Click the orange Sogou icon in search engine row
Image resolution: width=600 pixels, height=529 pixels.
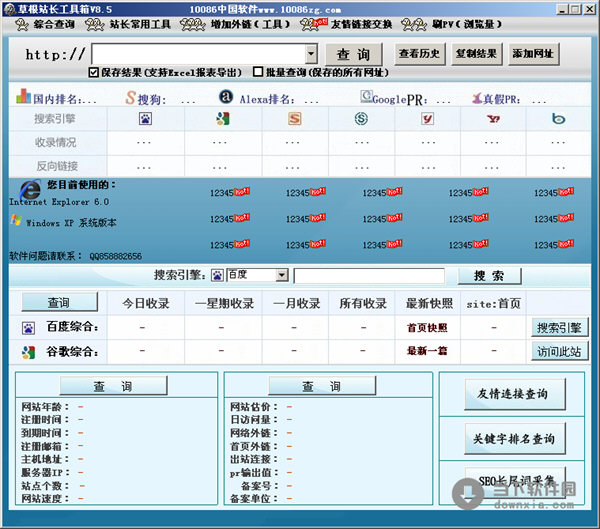[294, 118]
